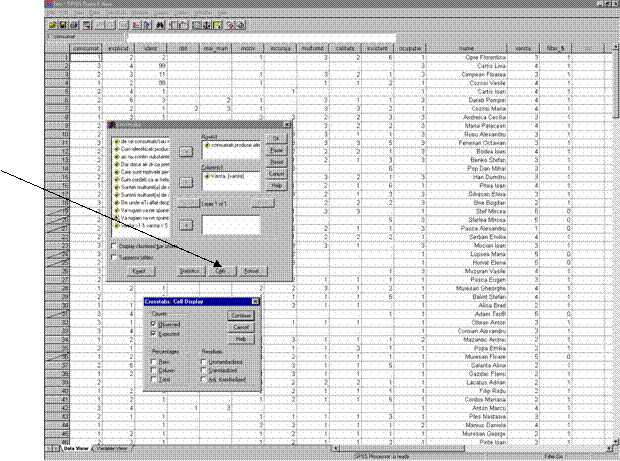Click the Redo toolbar icon
This screenshot has height=461, width=620.
click(110, 25)
